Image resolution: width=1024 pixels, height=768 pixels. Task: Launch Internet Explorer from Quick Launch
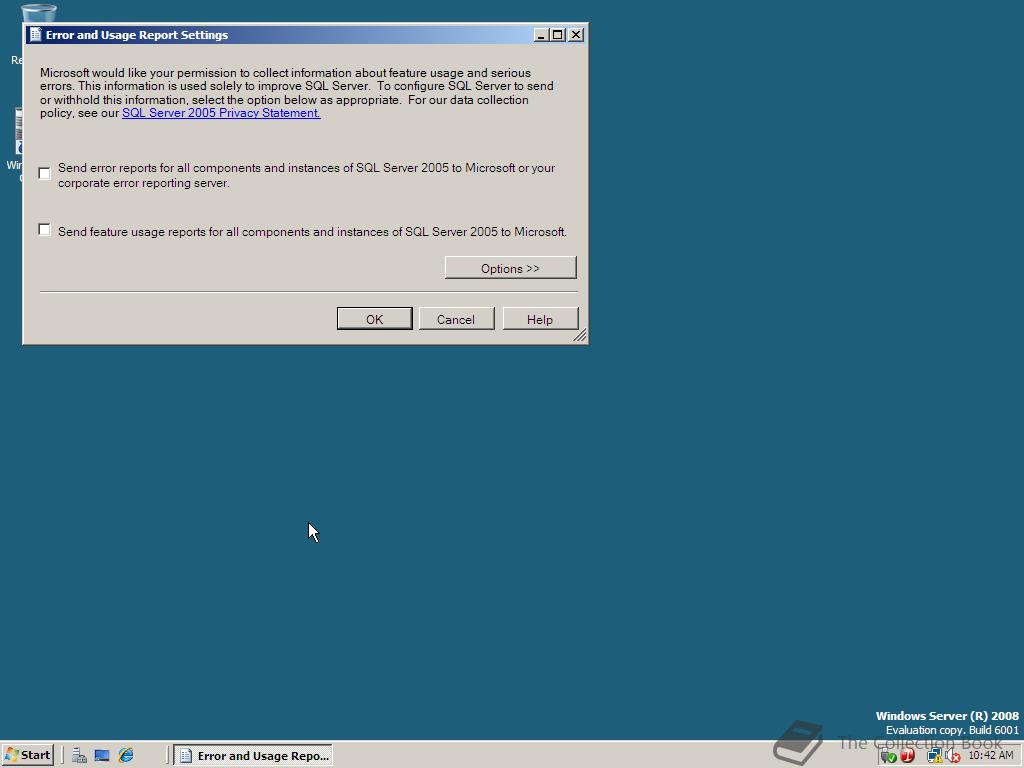click(126, 756)
